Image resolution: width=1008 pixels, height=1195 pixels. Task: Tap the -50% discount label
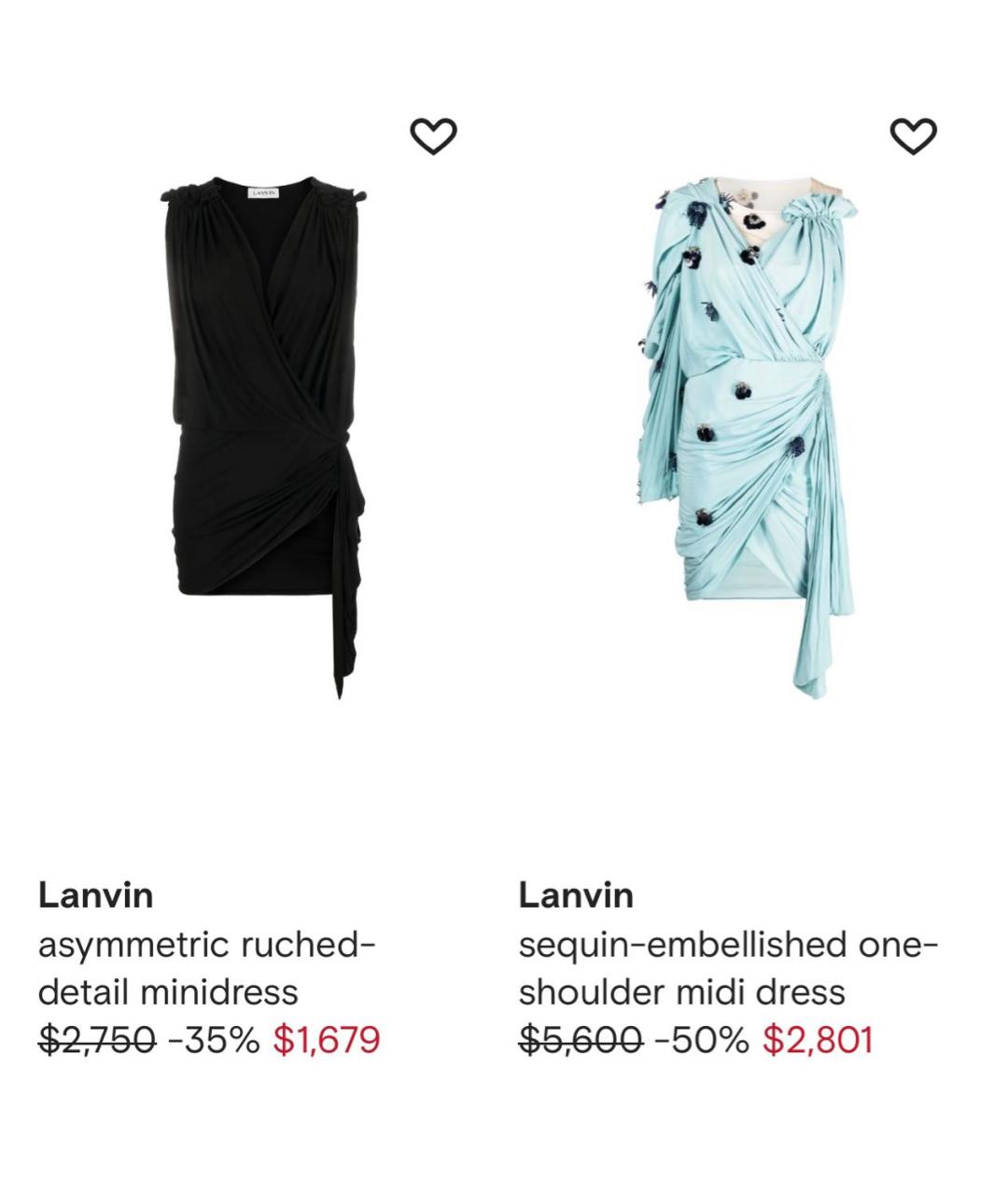(x=703, y=1039)
